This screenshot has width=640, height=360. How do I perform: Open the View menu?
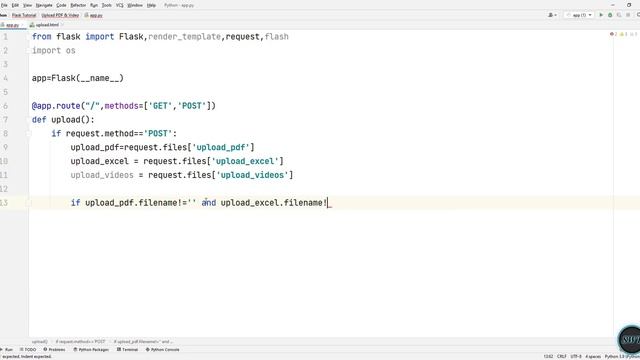(27, 5)
